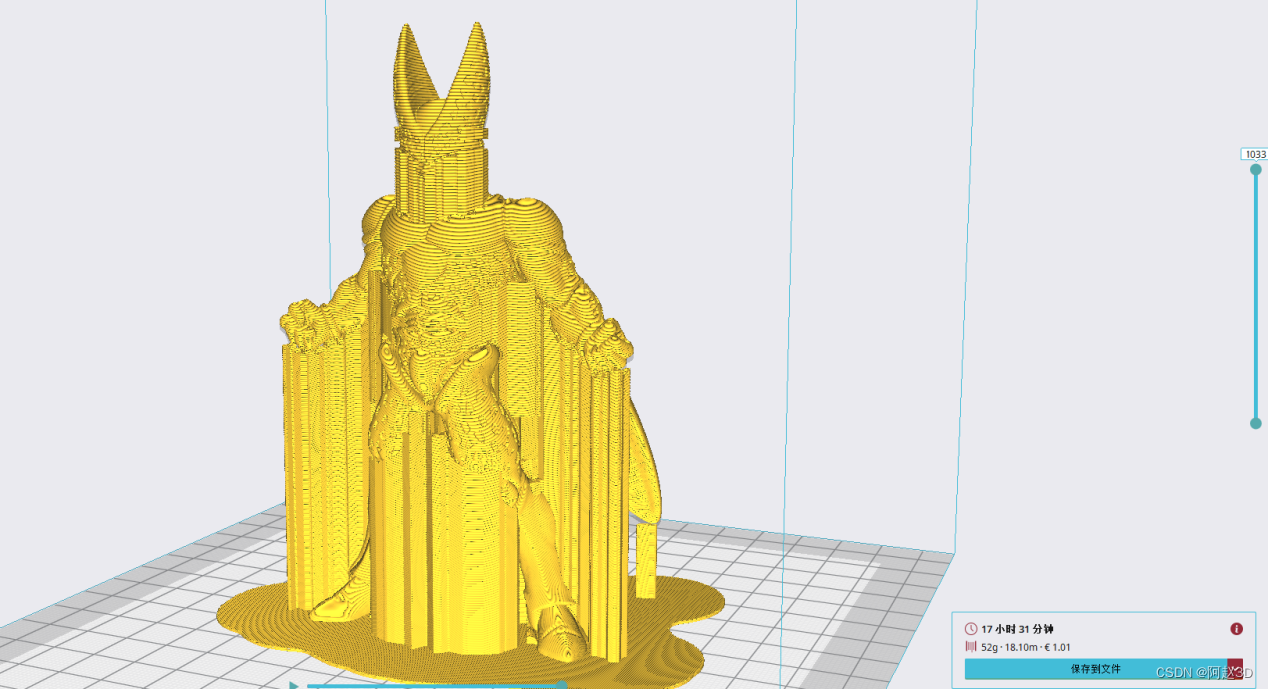Click the upper layer slider handle
The height and width of the screenshot is (689, 1268).
(x=1256, y=169)
